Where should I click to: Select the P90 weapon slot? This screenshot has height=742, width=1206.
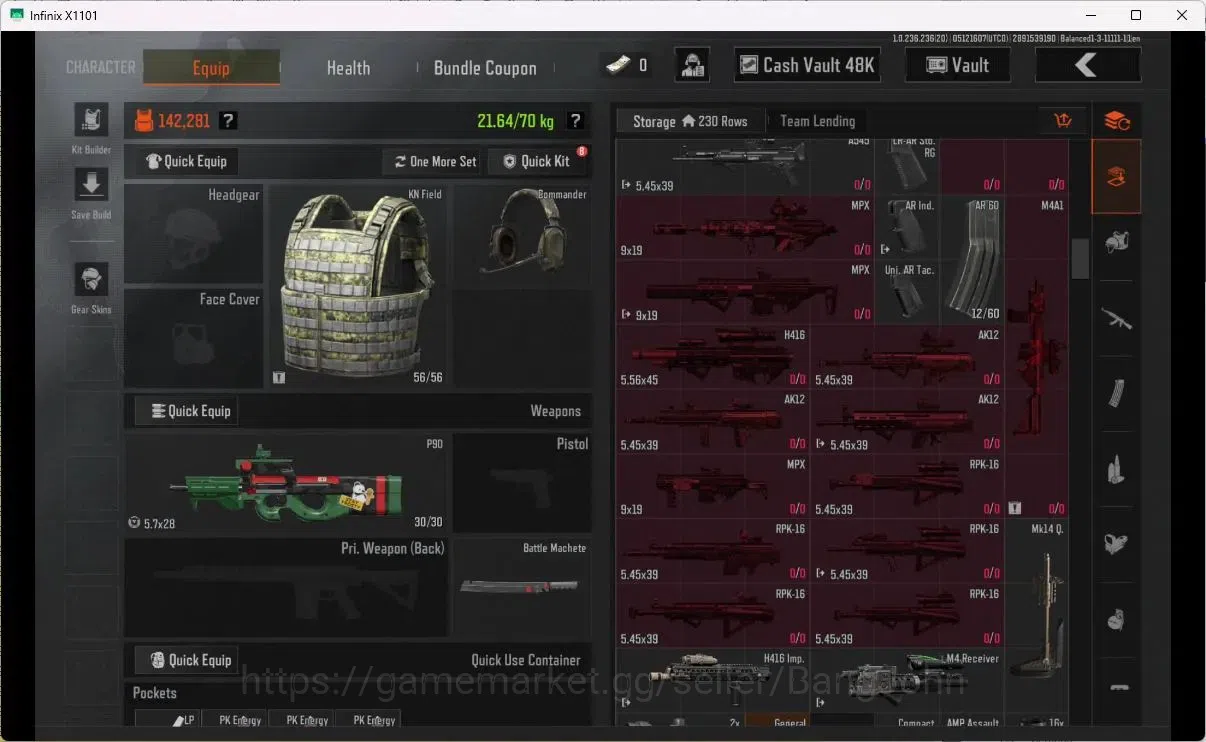pyautogui.click(x=287, y=483)
